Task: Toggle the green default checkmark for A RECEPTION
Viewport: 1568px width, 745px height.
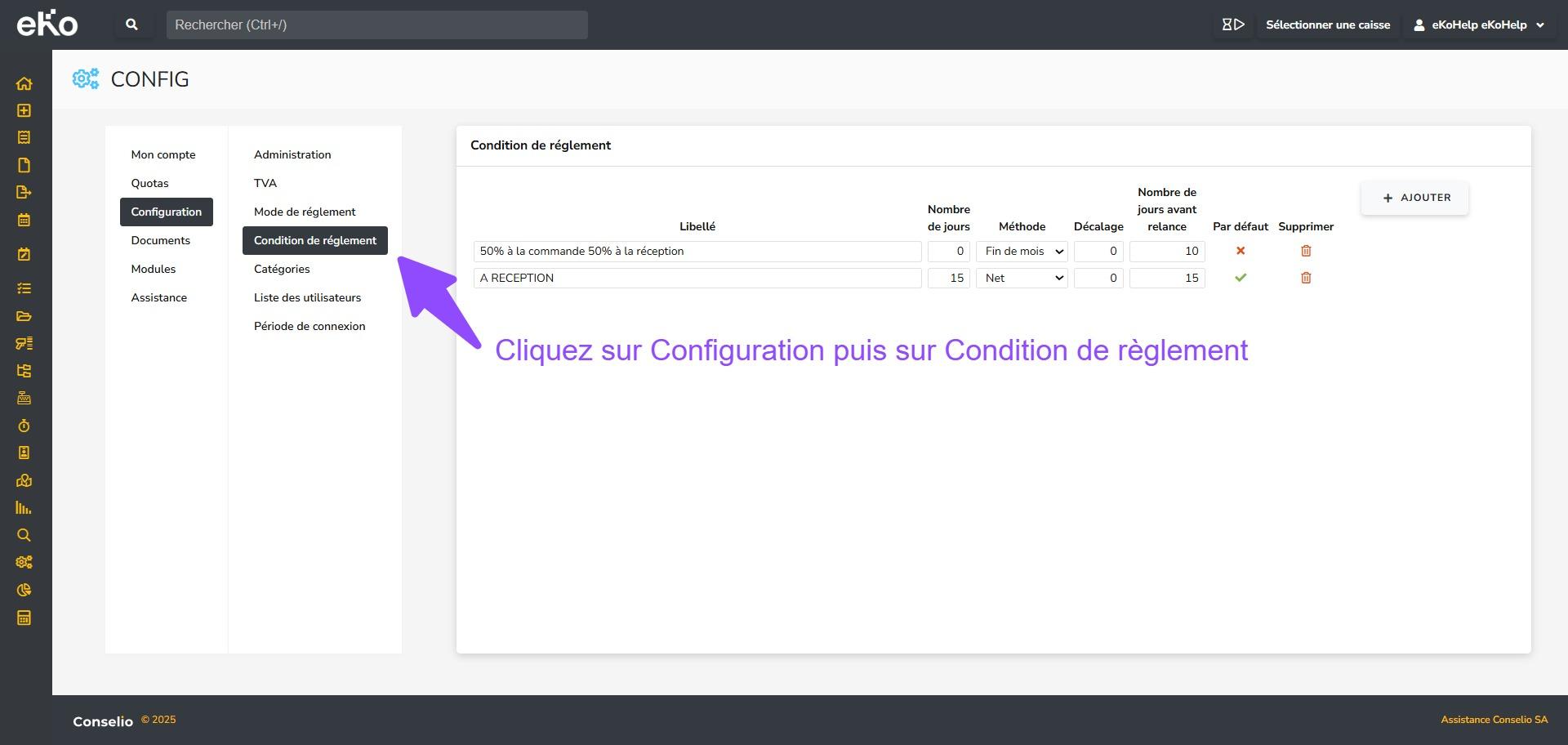Action: coord(1240,278)
